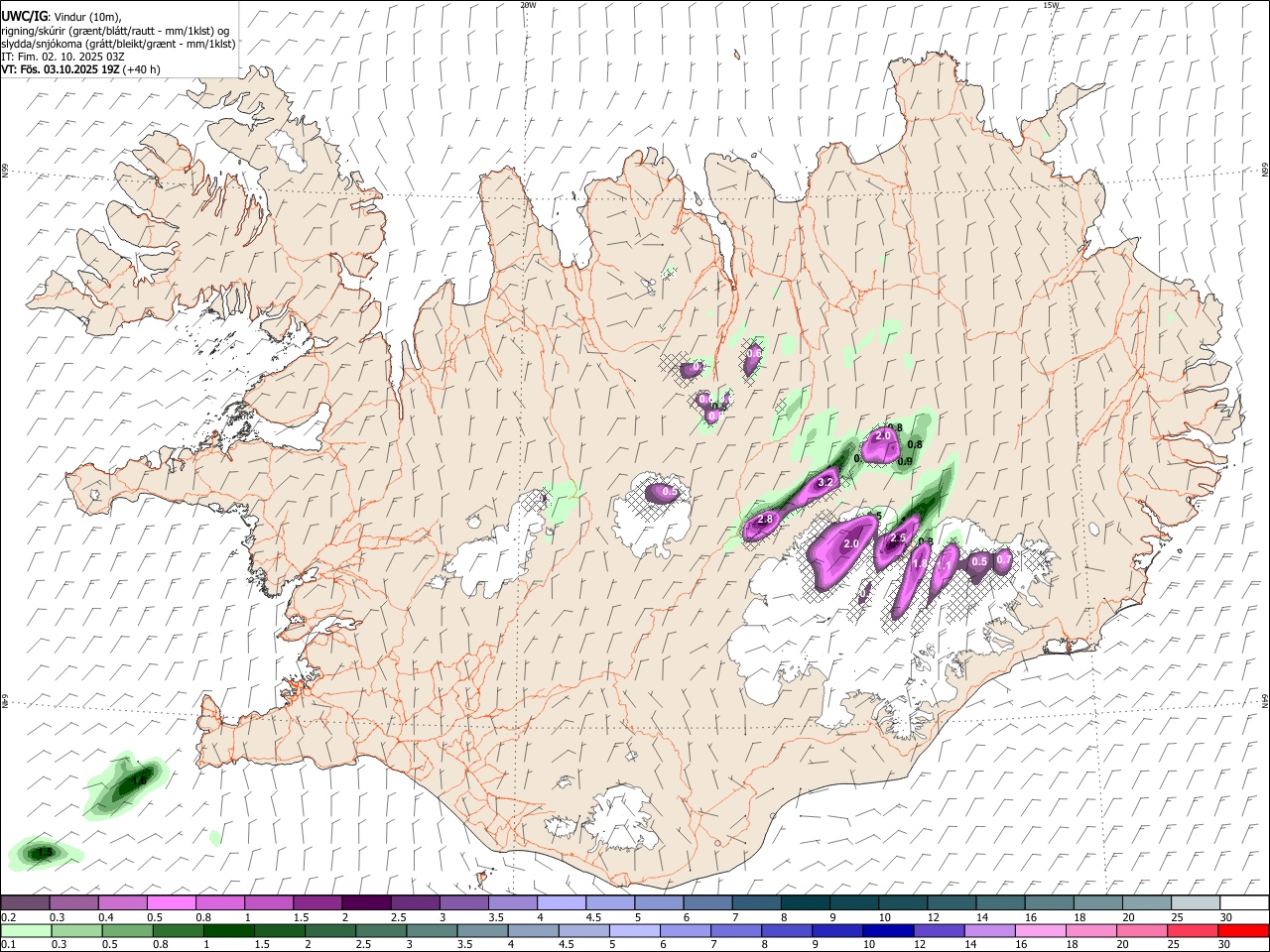
Task: Click the 0.2–0.3 dull mauve snow swatch
Action: pos(25,903)
